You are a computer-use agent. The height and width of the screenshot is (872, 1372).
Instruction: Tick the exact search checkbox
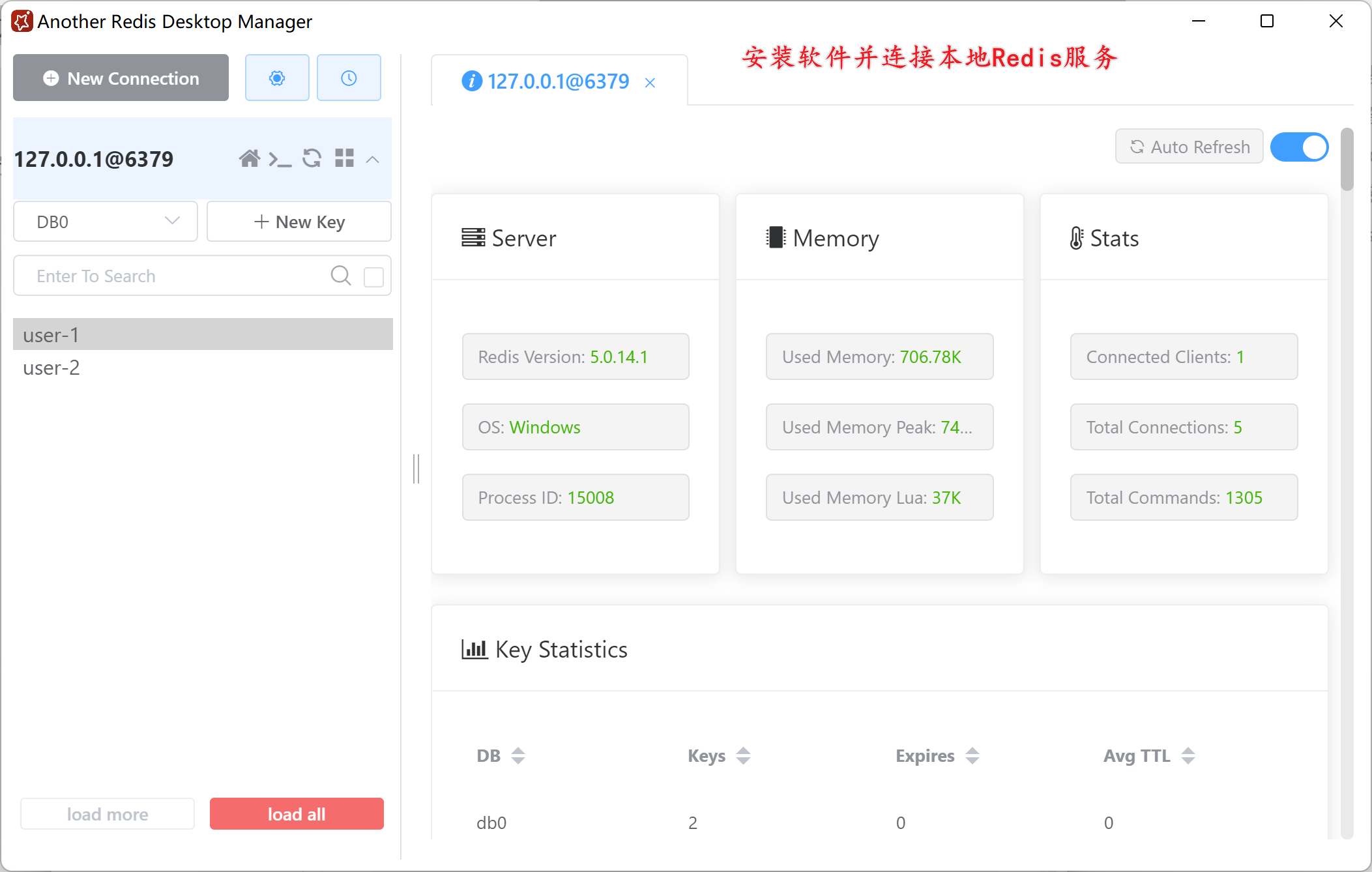(373, 276)
